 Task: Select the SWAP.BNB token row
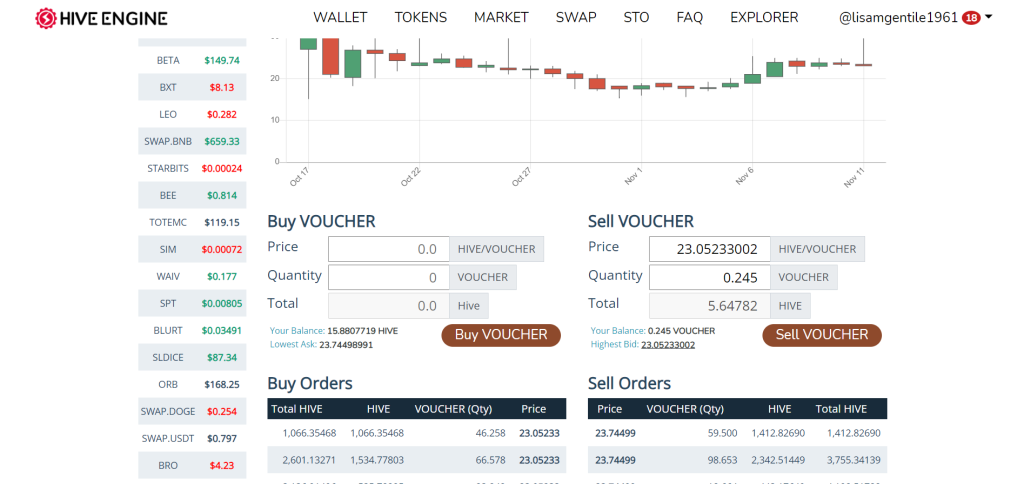(x=192, y=141)
